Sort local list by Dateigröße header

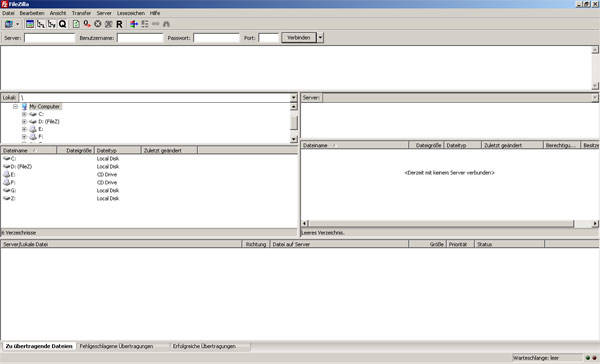tap(75, 150)
